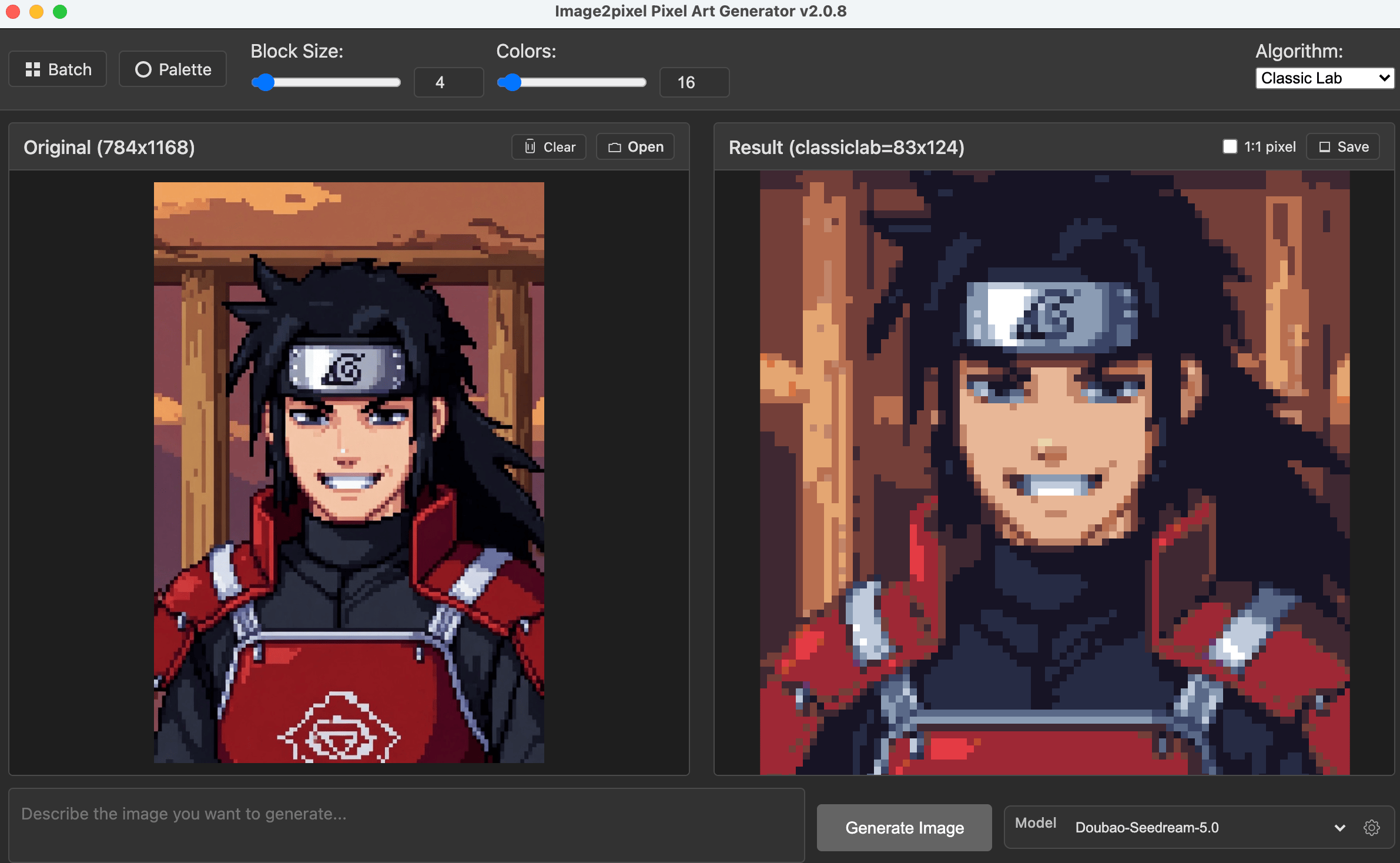The image size is (1400, 863).
Task: Click the Algorithm: label
Action: tap(1299, 51)
